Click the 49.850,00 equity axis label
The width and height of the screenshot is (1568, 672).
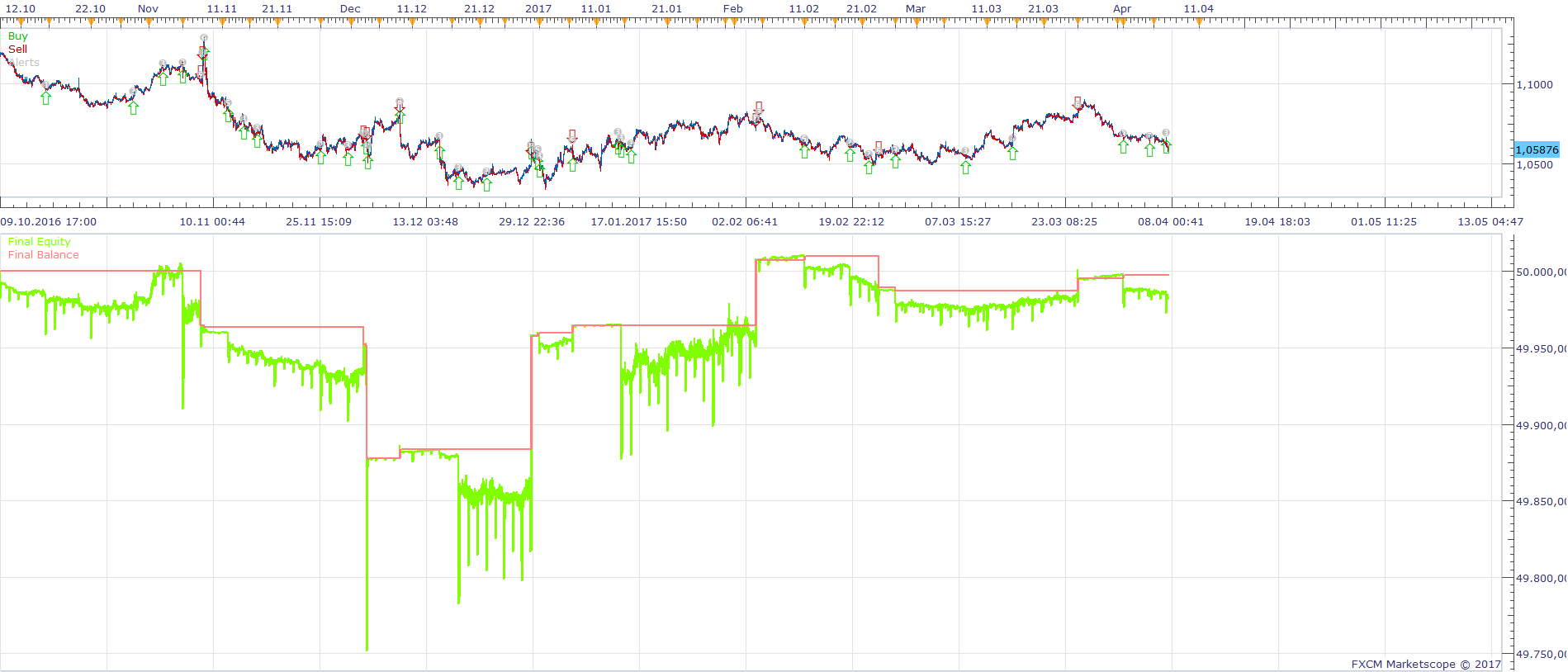(1541, 501)
